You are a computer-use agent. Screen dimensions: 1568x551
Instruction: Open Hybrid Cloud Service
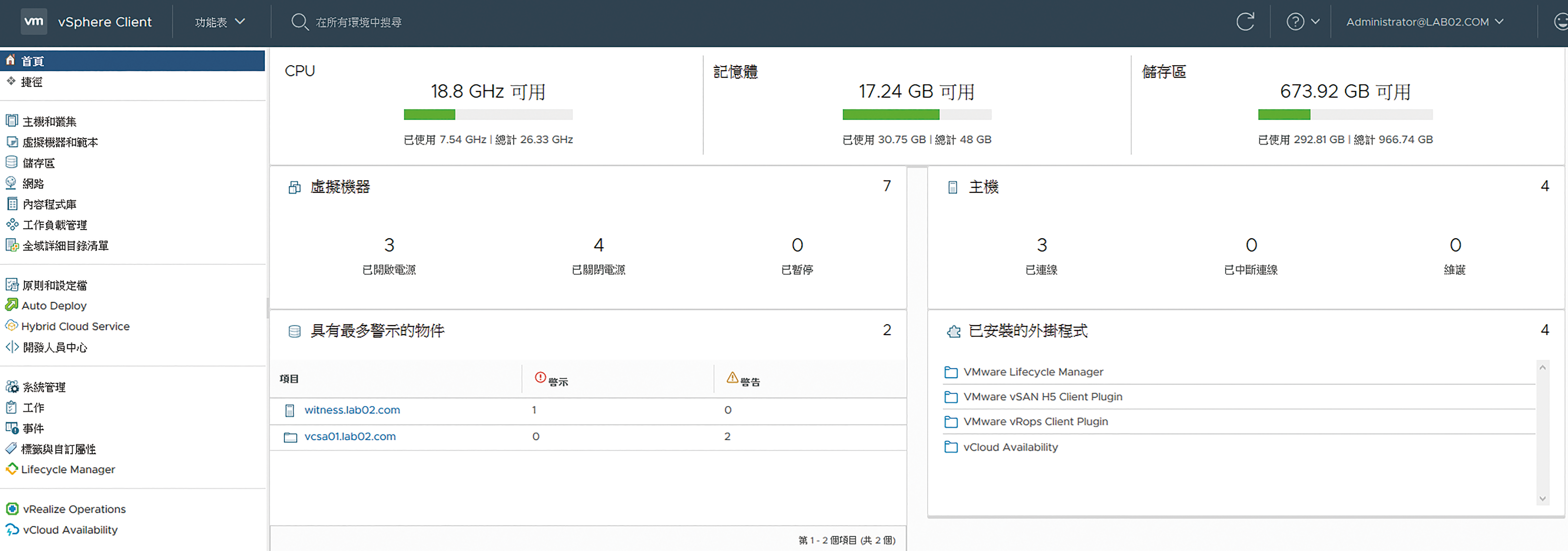(75, 326)
